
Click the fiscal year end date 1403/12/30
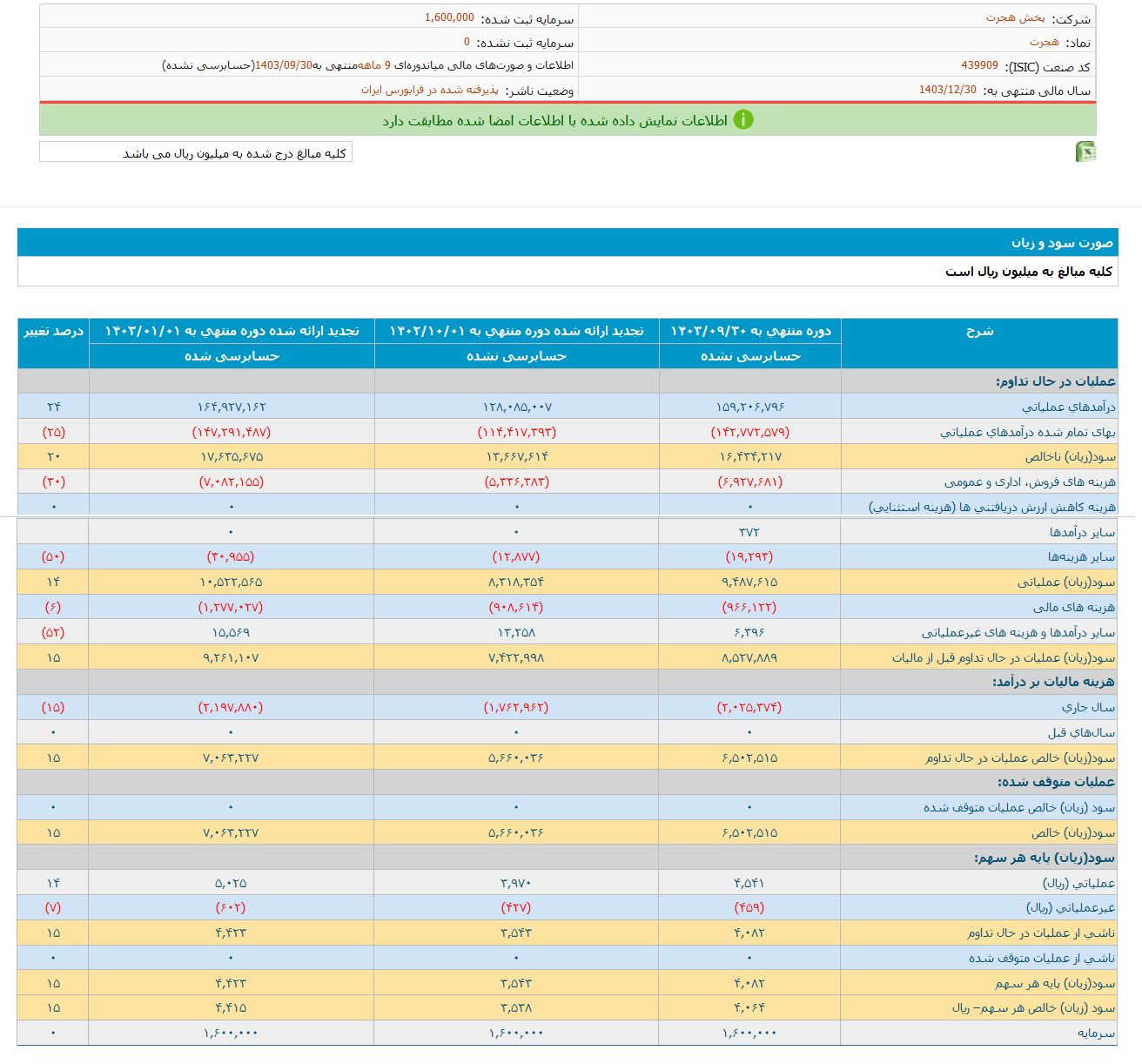click(947, 91)
